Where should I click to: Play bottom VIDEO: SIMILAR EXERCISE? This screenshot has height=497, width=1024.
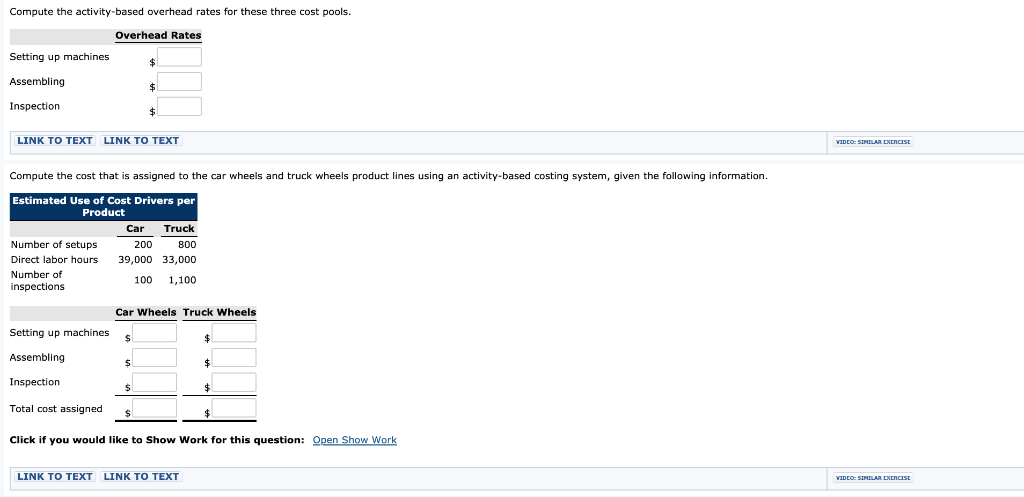[872, 478]
